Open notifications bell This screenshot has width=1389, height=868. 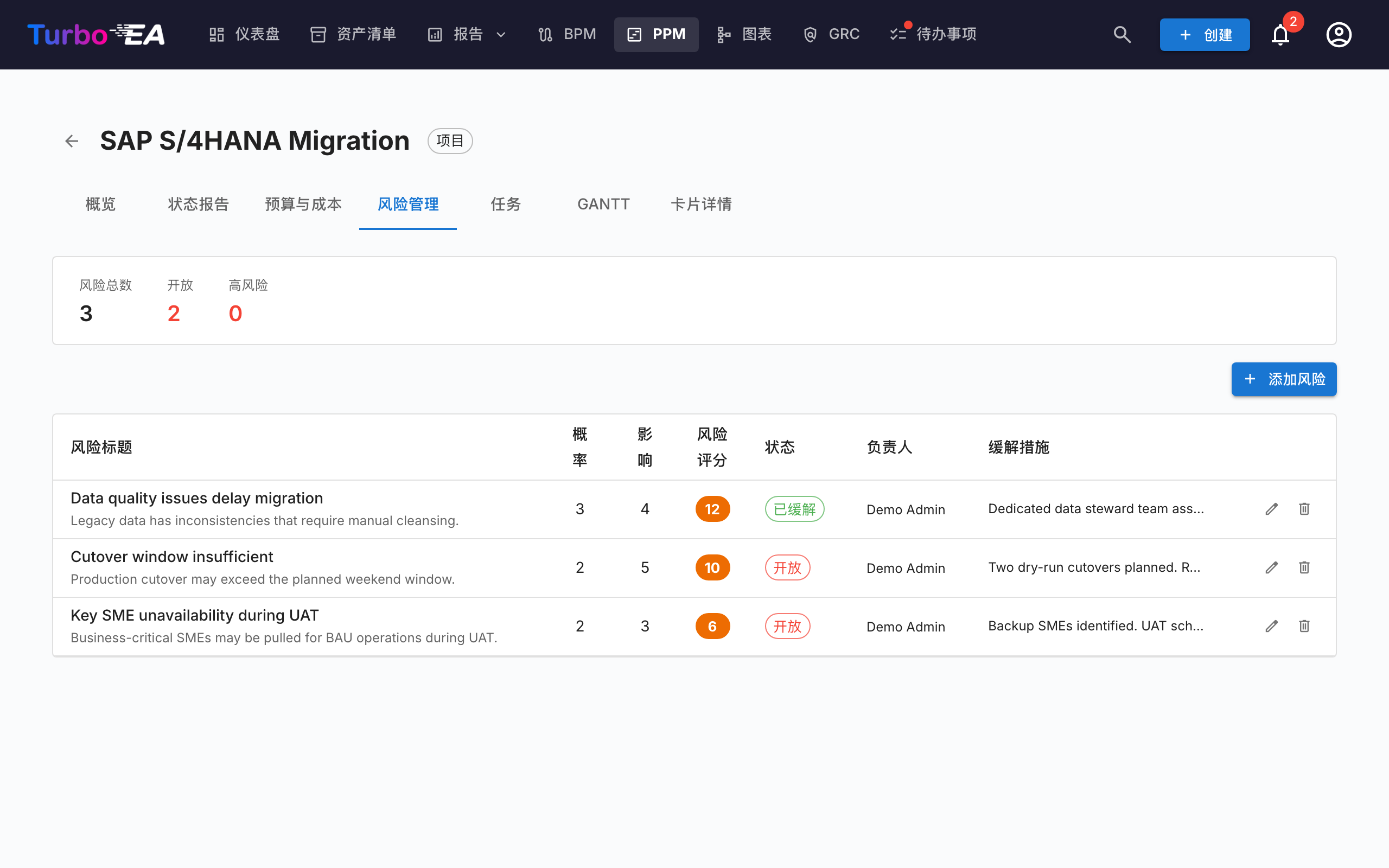[1280, 34]
